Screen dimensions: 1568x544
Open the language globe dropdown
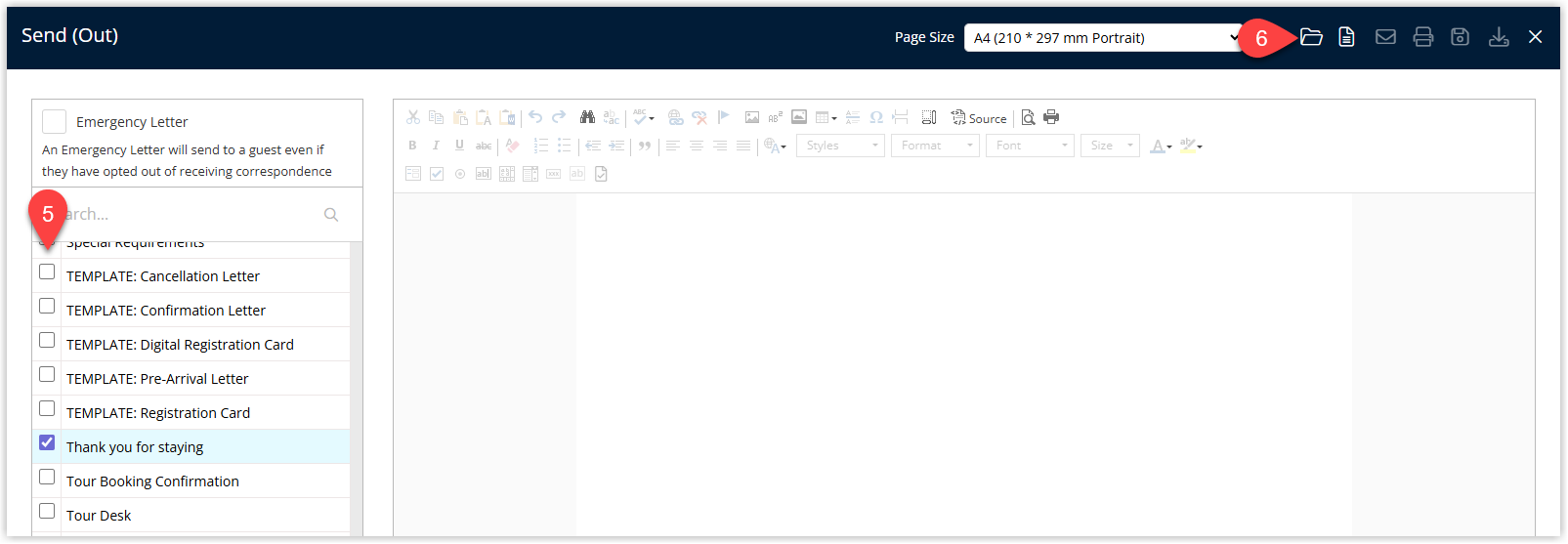pyautogui.click(x=776, y=146)
